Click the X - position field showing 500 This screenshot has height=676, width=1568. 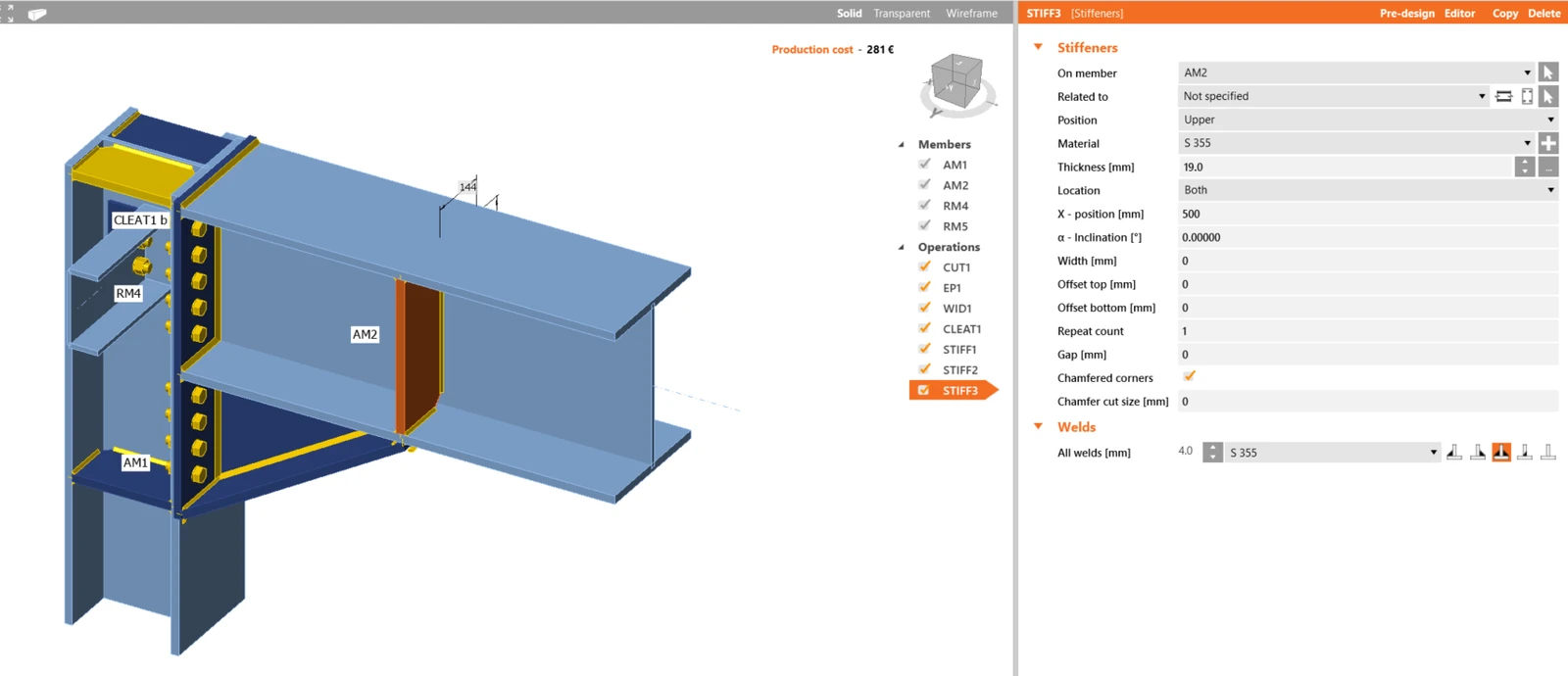coord(1368,214)
